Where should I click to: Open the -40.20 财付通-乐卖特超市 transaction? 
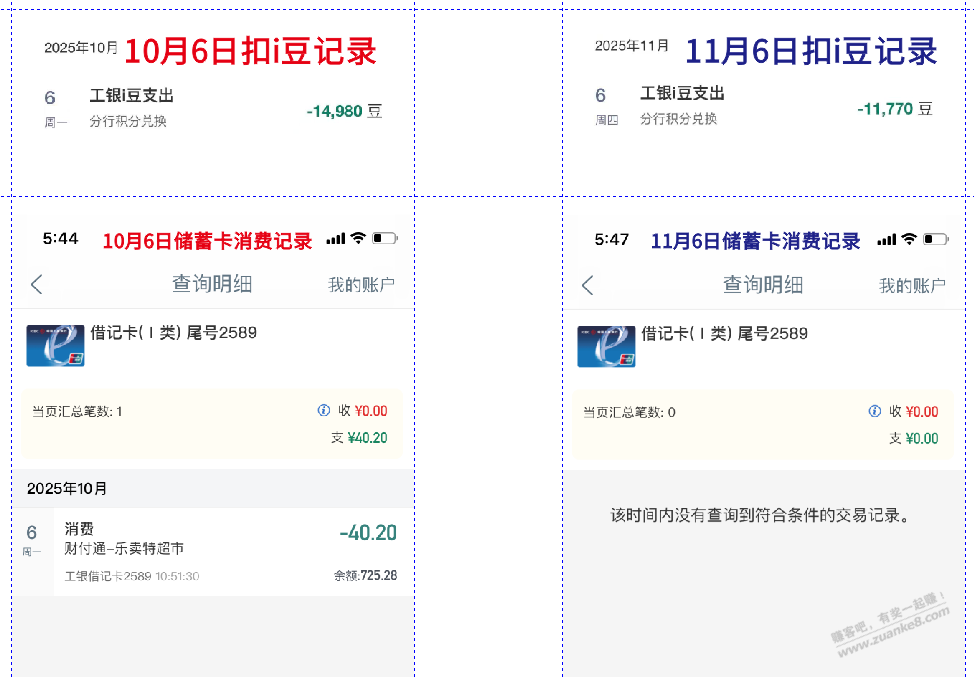click(230, 552)
